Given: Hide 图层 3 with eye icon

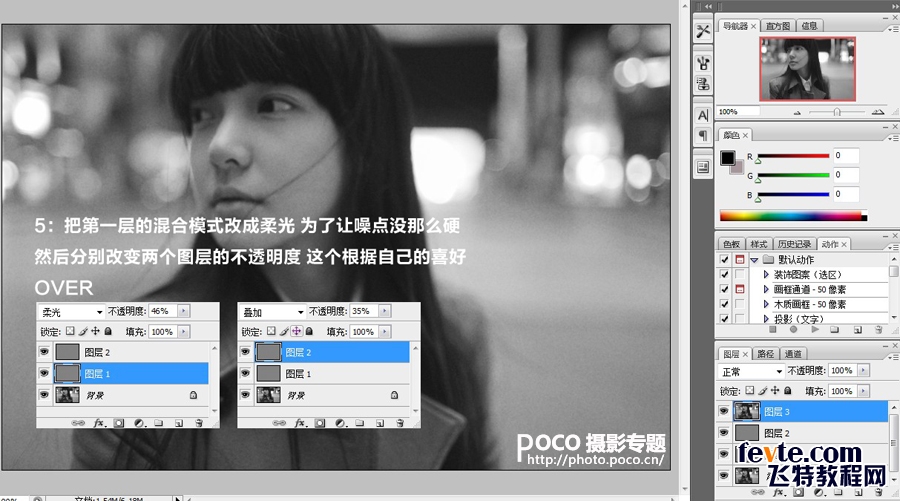Looking at the screenshot, I should (x=723, y=411).
